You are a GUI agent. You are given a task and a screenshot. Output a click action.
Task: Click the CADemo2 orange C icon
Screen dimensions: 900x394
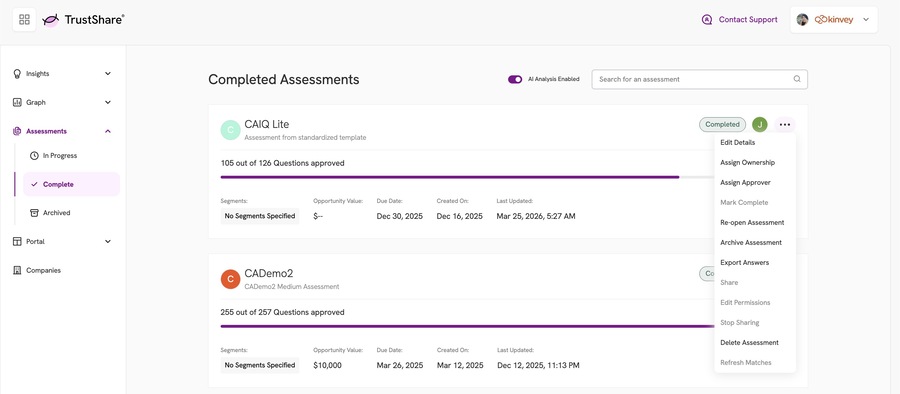tap(230, 279)
